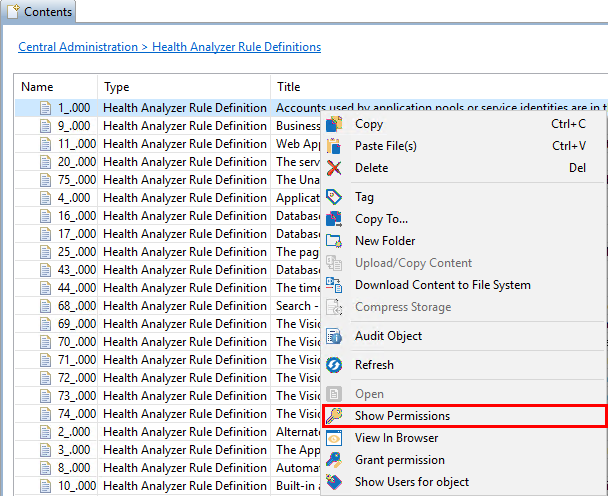Click the Audit Object icon
Screen dimensions: 608x496
point(335,336)
